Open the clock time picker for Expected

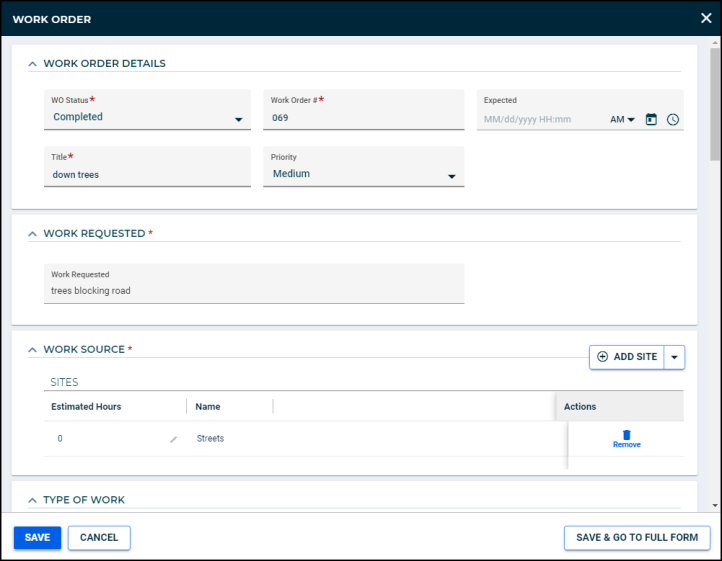click(673, 119)
